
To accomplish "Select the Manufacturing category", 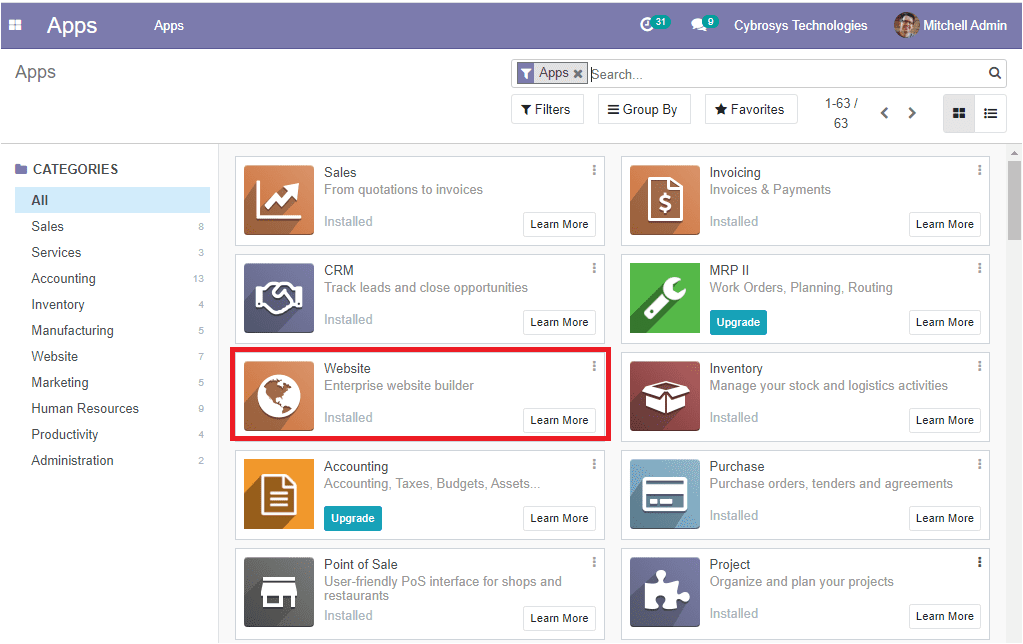I will tap(112, 331).
